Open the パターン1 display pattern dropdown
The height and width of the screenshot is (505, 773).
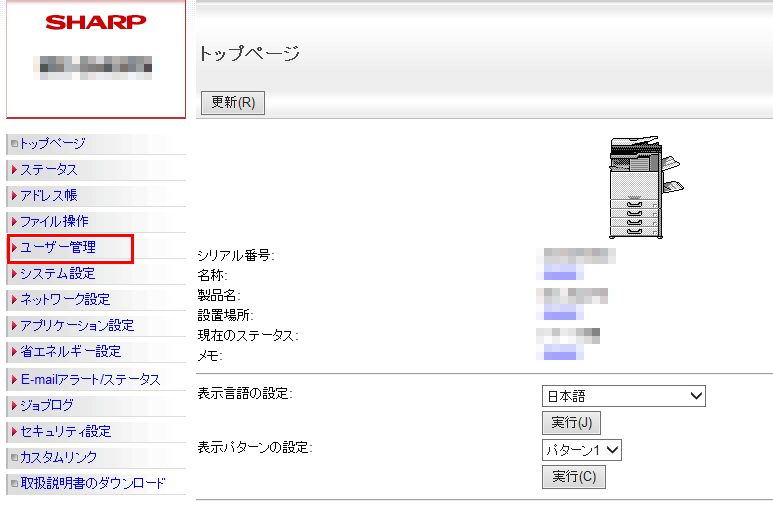pyautogui.click(x=581, y=450)
